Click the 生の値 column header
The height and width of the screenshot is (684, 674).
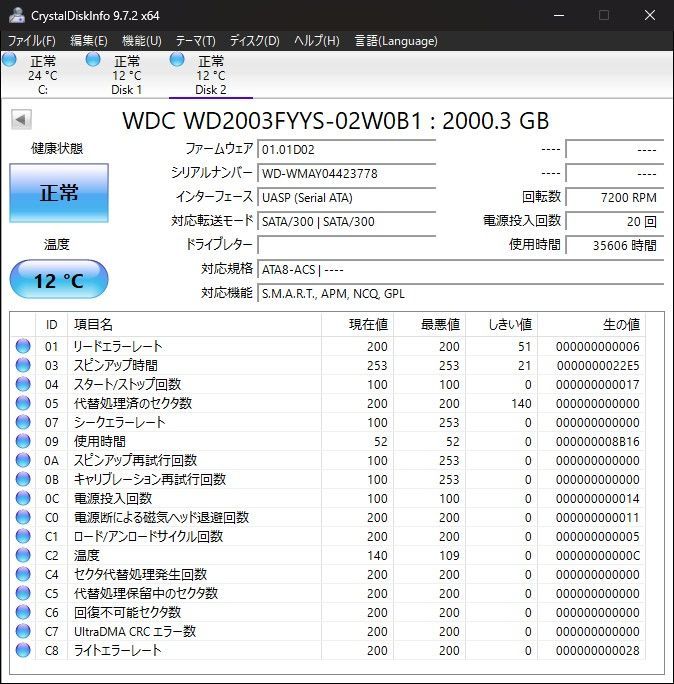pyautogui.click(x=592, y=325)
